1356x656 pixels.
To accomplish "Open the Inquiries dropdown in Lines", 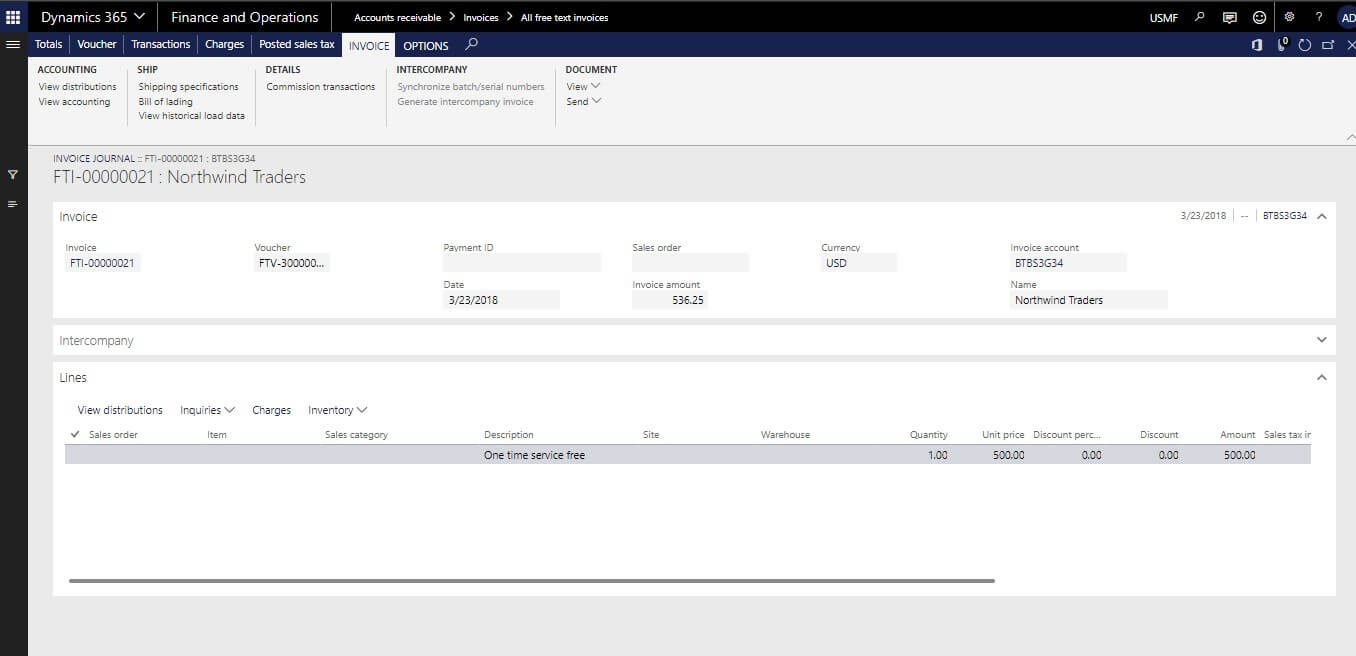I will point(208,410).
